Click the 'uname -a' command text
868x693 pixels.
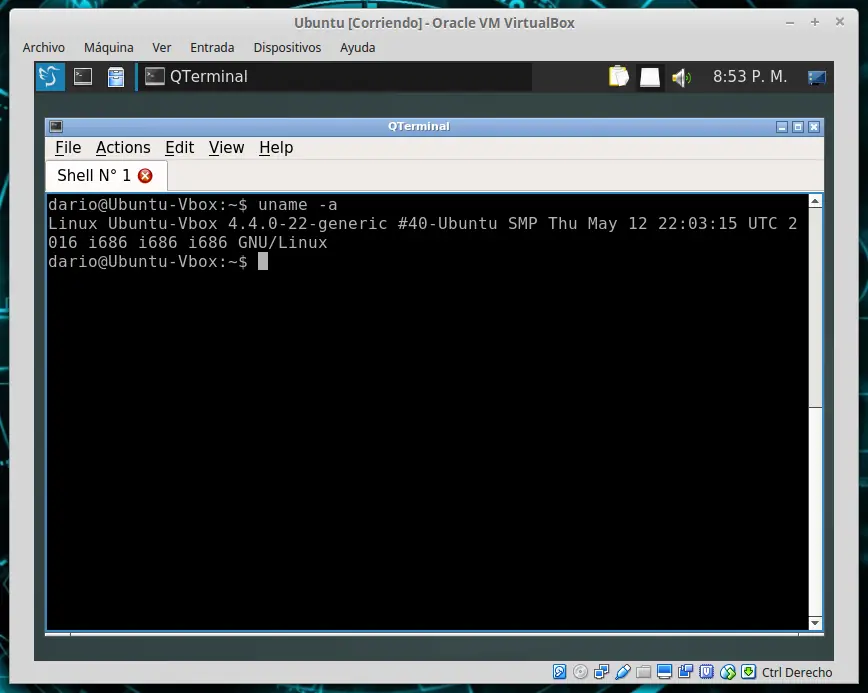298,205
